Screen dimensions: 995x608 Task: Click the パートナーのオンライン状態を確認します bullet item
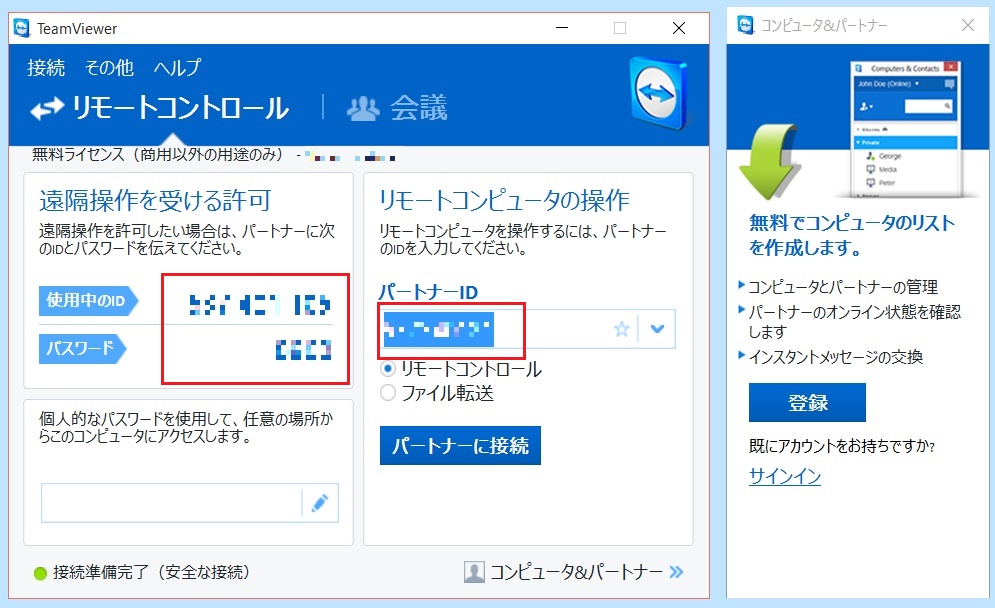click(854, 321)
